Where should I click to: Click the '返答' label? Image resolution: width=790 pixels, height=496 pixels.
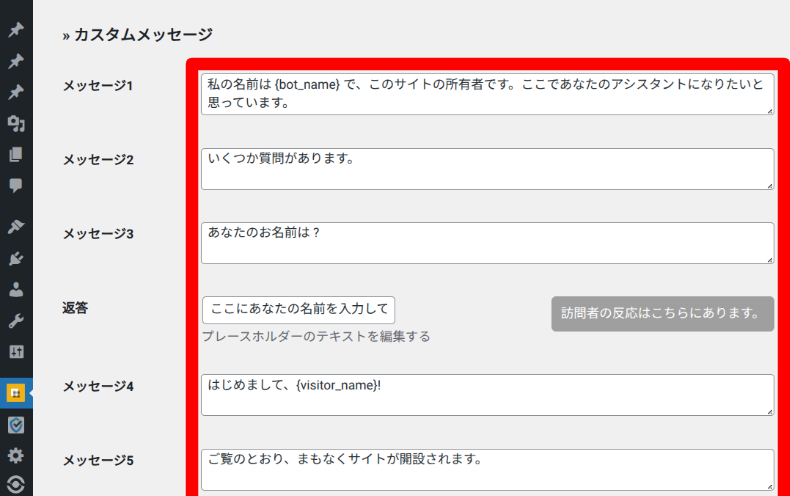[x=75, y=308]
